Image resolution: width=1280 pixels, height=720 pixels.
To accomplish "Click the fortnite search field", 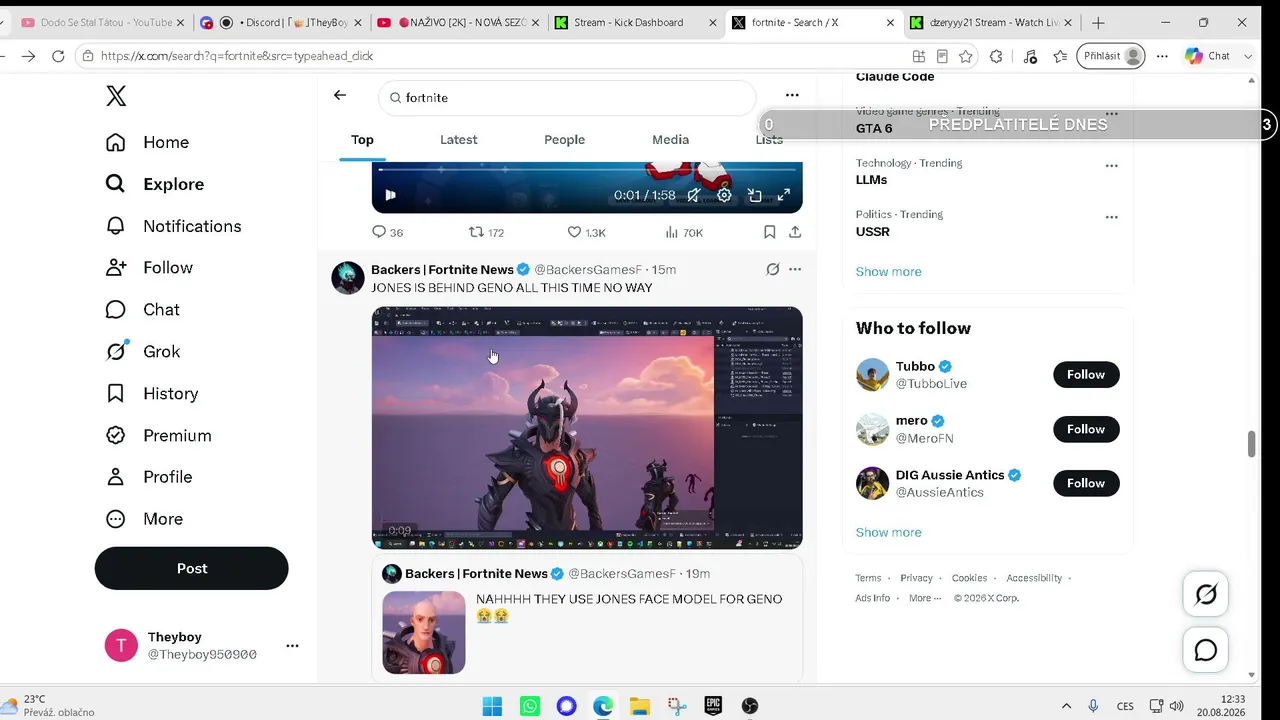I will (567, 98).
